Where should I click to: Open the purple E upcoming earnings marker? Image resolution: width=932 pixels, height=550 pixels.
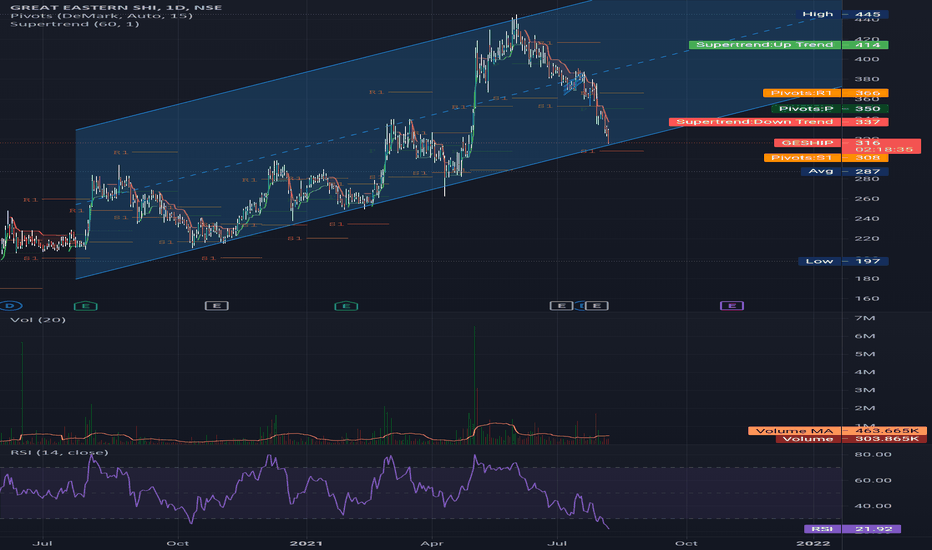point(732,306)
